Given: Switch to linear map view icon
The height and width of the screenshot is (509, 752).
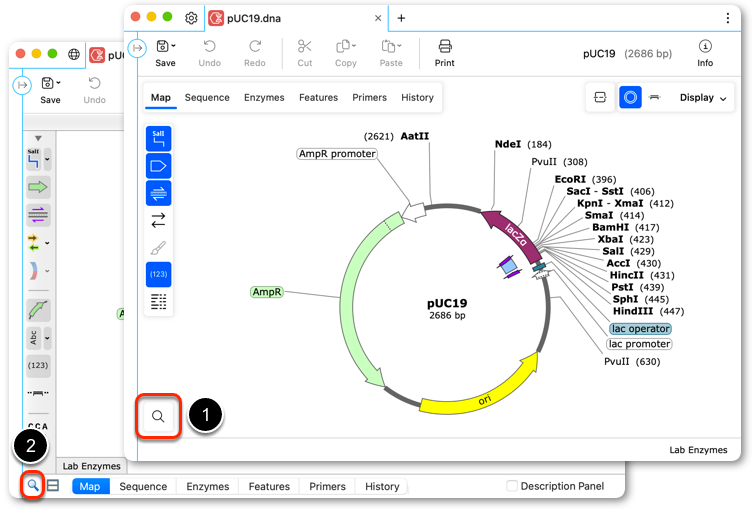Looking at the screenshot, I should tap(655, 97).
